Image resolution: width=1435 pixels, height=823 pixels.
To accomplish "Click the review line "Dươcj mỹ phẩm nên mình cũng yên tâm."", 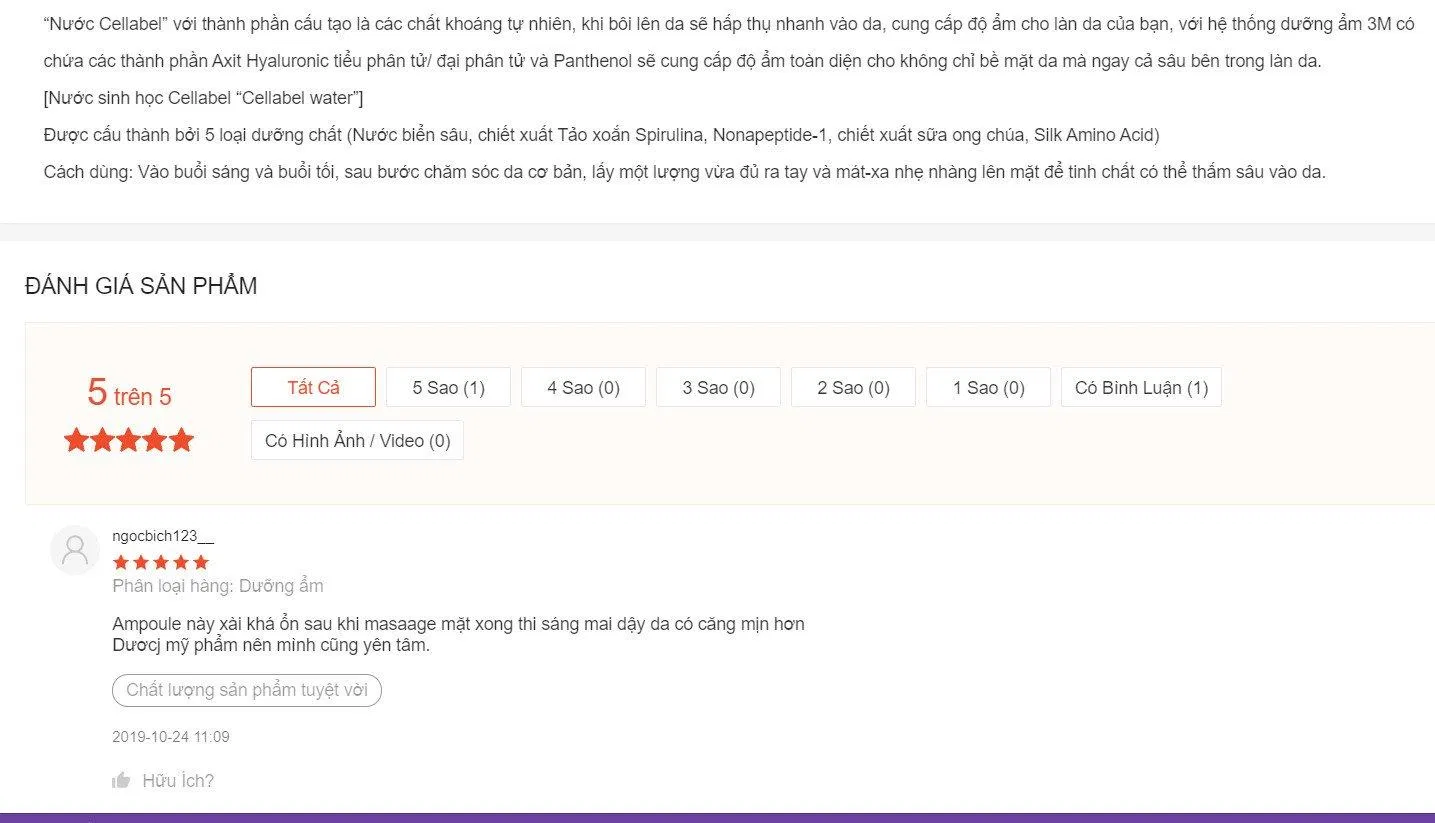I will (271, 645).
